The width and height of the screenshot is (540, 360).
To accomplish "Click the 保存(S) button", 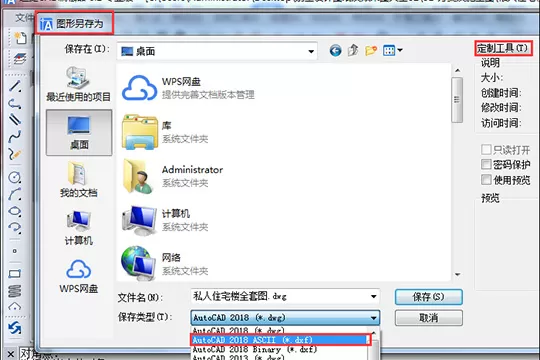I will (x=428, y=297).
